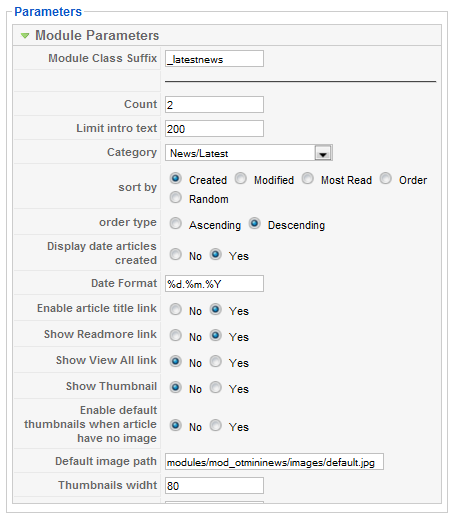Screen dimensions: 454x521
Task: Open the Category dropdown arrow
Action: (323, 153)
